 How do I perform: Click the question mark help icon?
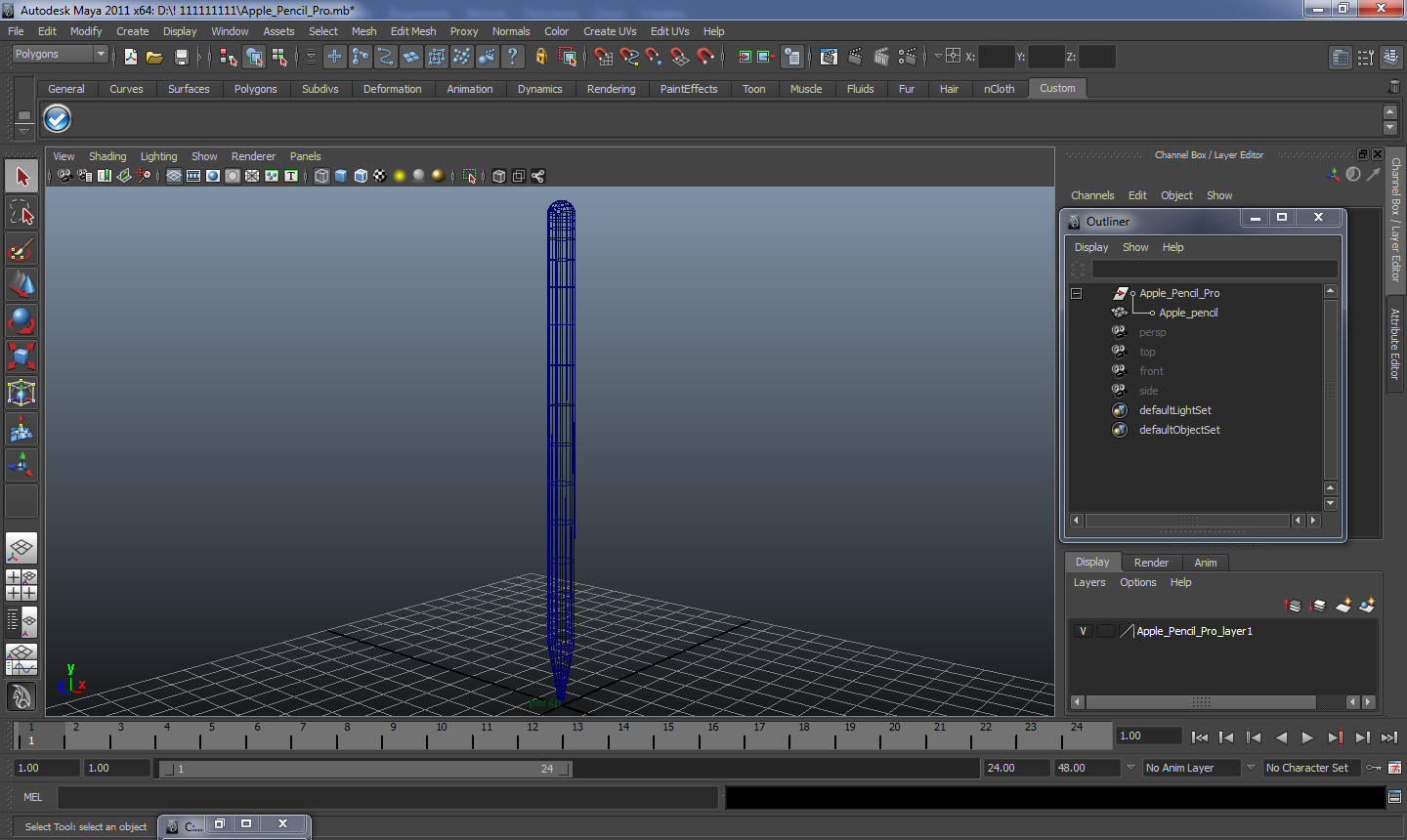(513, 57)
